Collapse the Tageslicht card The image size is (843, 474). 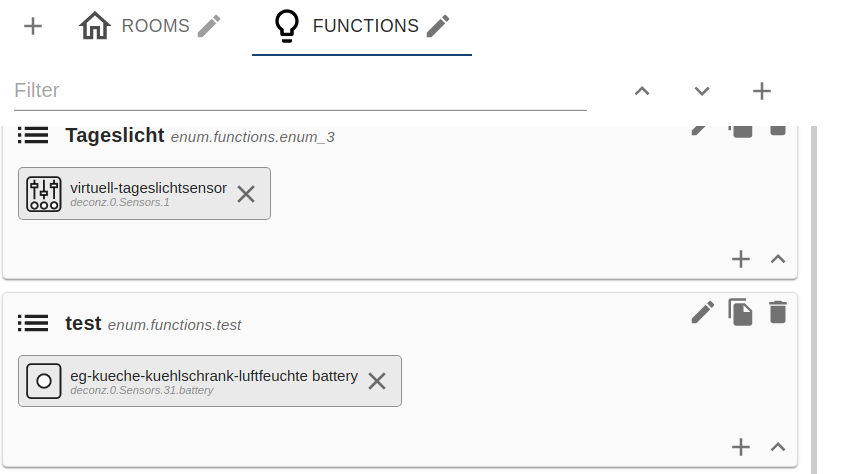pos(778,259)
